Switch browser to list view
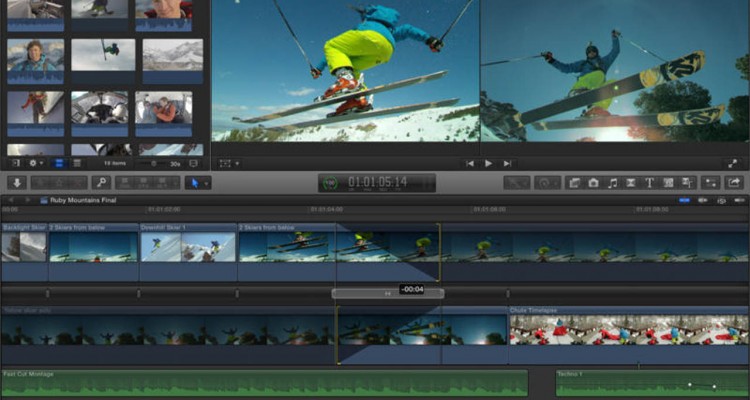 tap(77, 163)
